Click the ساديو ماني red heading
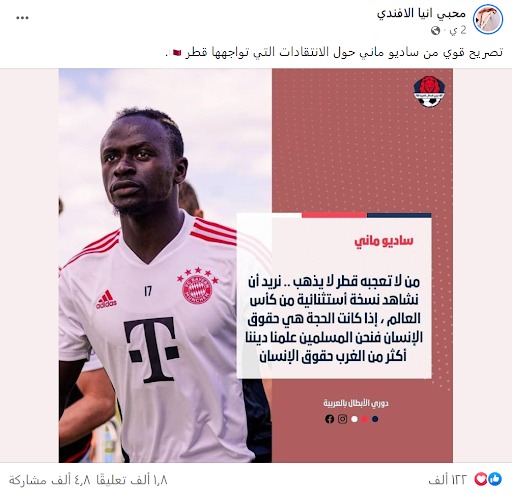512x494 pixels. (x=384, y=241)
